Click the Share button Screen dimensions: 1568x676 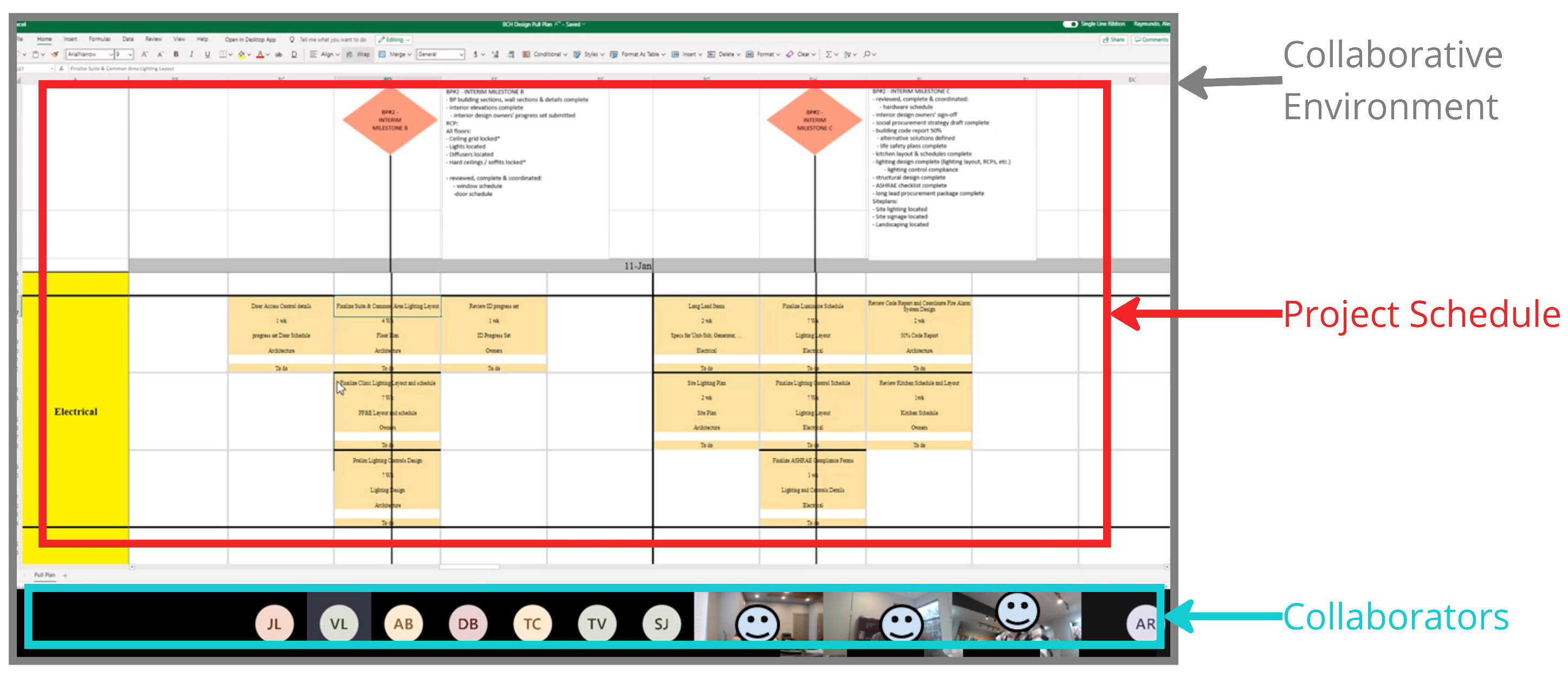(1113, 40)
